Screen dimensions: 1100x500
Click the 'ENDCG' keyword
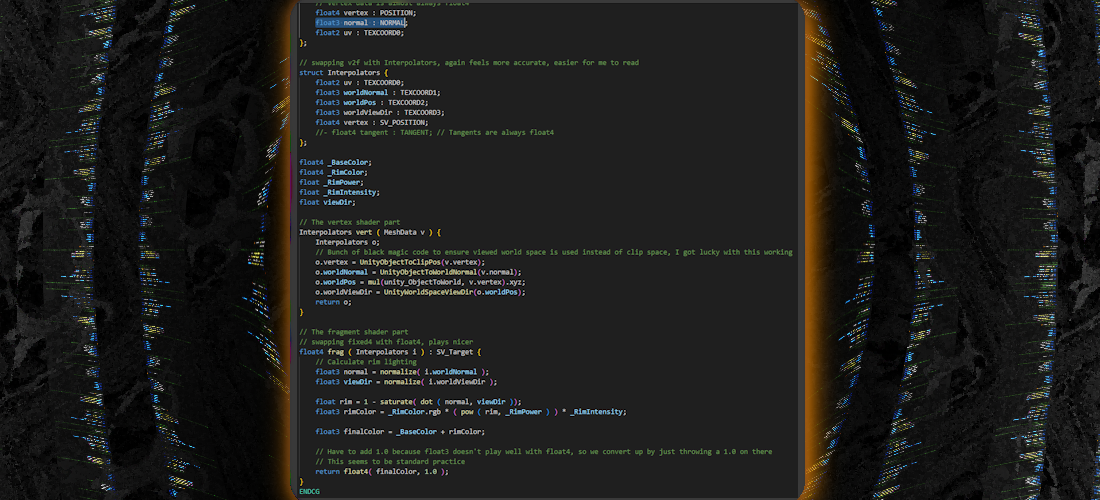coord(309,492)
